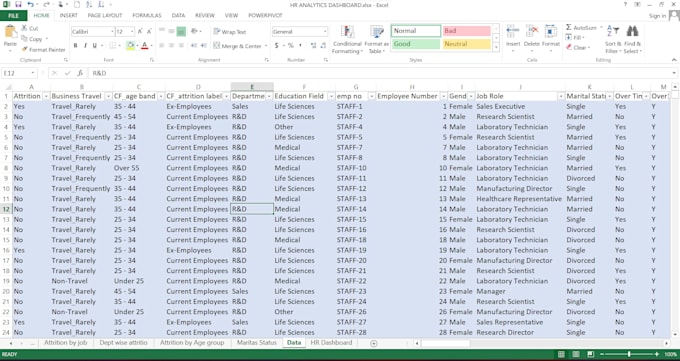Click the Sort & Filter icon
The width and height of the screenshot is (680, 361).
coord(612,31)
